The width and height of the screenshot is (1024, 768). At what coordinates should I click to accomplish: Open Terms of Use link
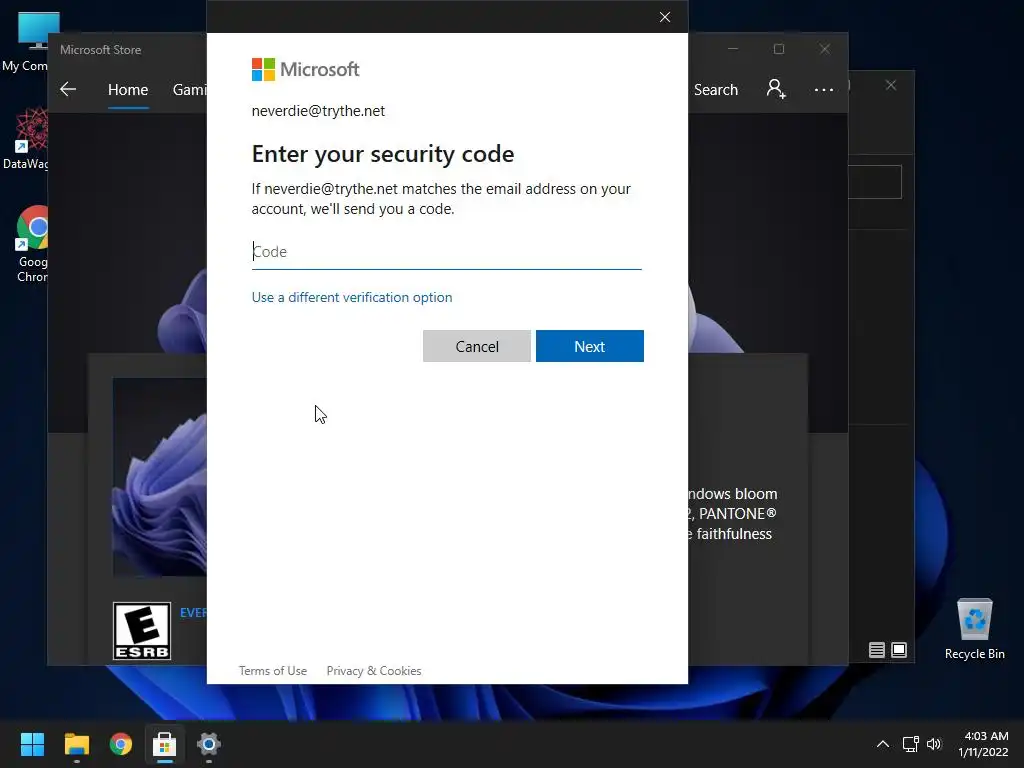[x=273, y=671]
